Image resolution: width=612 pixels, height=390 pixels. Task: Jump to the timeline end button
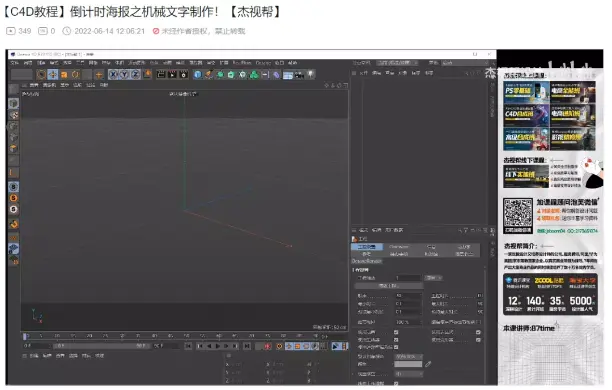coord(247,346)
